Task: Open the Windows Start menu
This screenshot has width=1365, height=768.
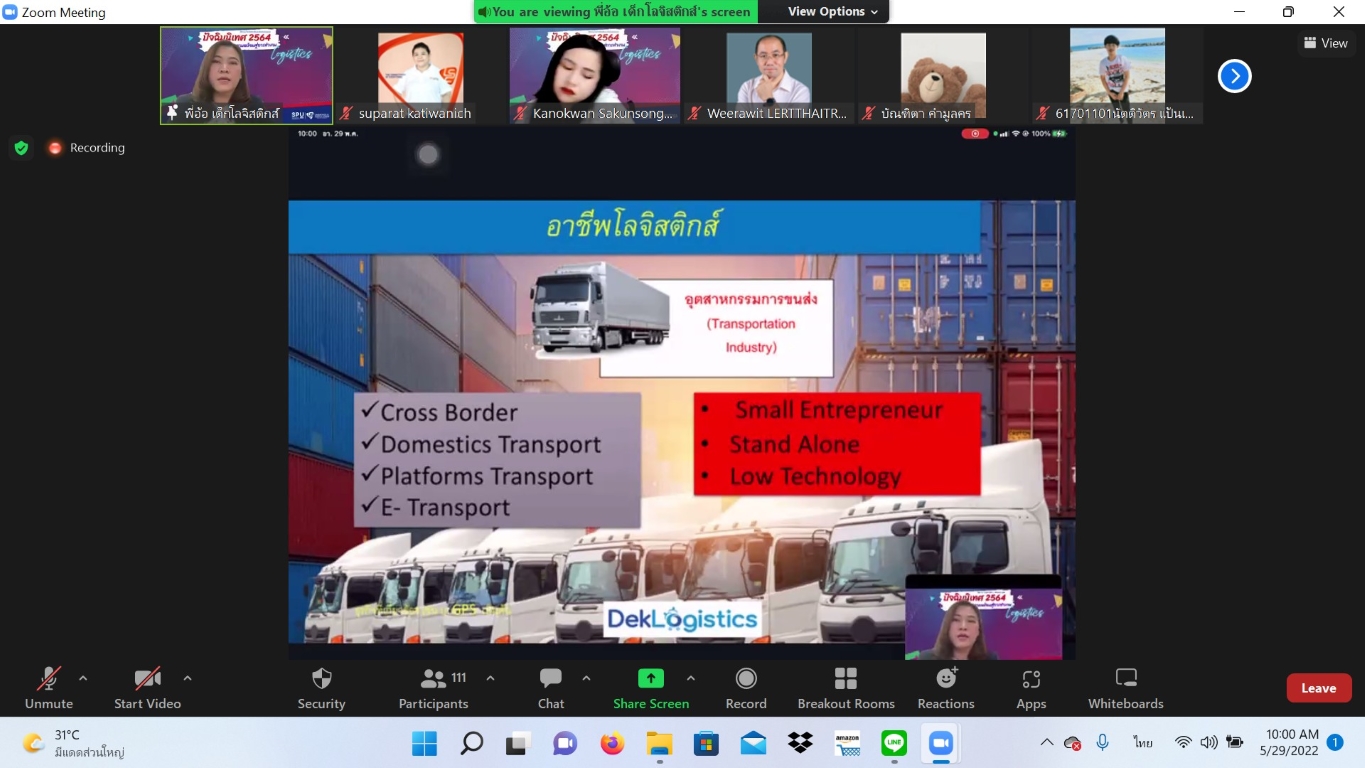Action: (425, 743)
